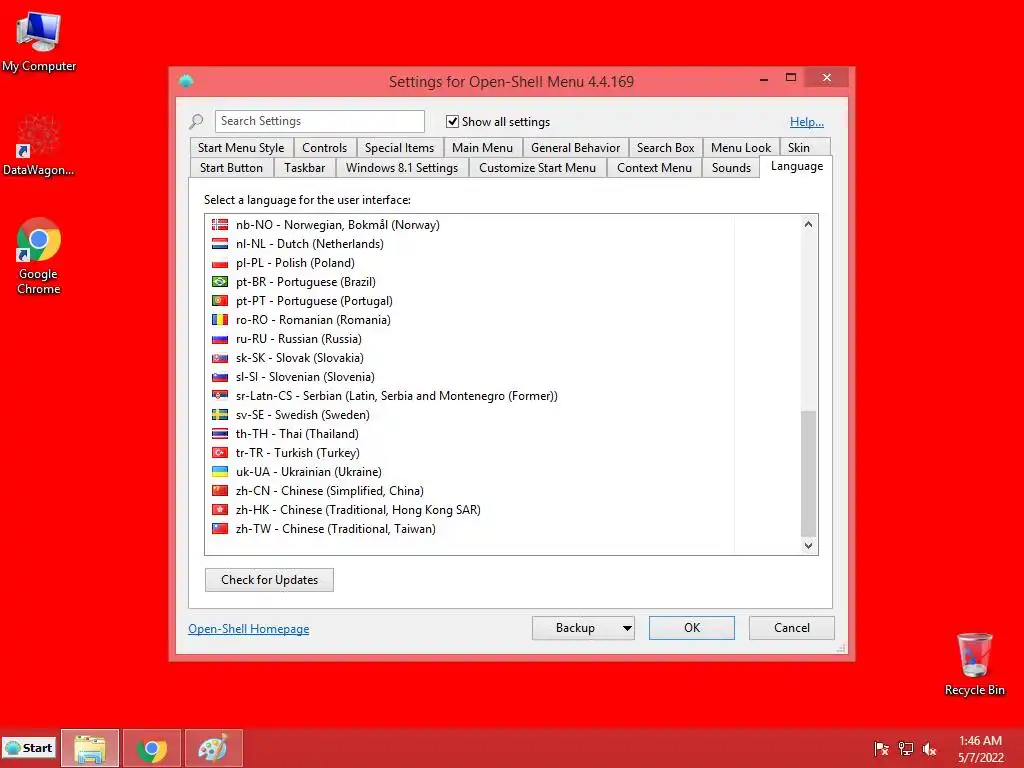The width and height of the screenshot is (1024, 768).
Task: Click the magnifier icon beside Search Settings
Action: [x=196, y=121]
